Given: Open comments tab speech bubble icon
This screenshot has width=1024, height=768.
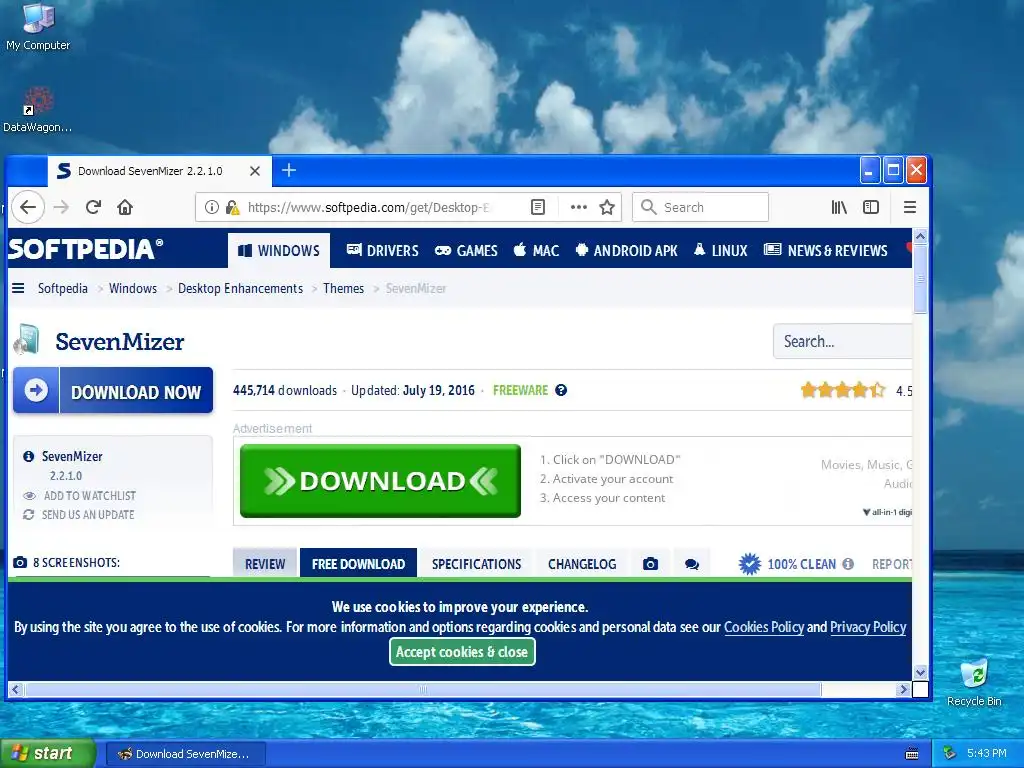Looking at the screenshot, I should (692, 564).
